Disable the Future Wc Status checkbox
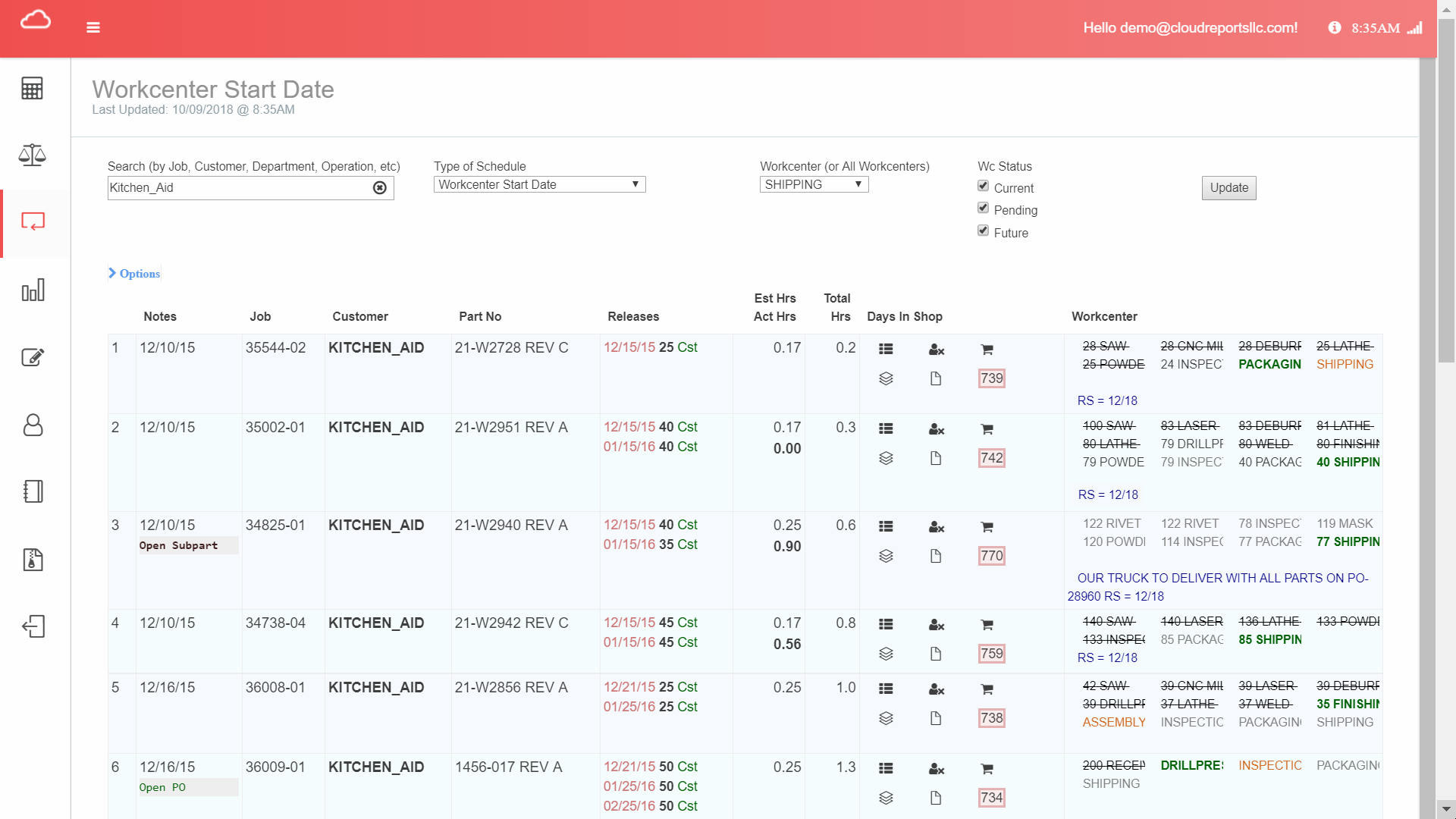Image resolution: width=1456 pixels, height=819 pixels. pos(983,231)
